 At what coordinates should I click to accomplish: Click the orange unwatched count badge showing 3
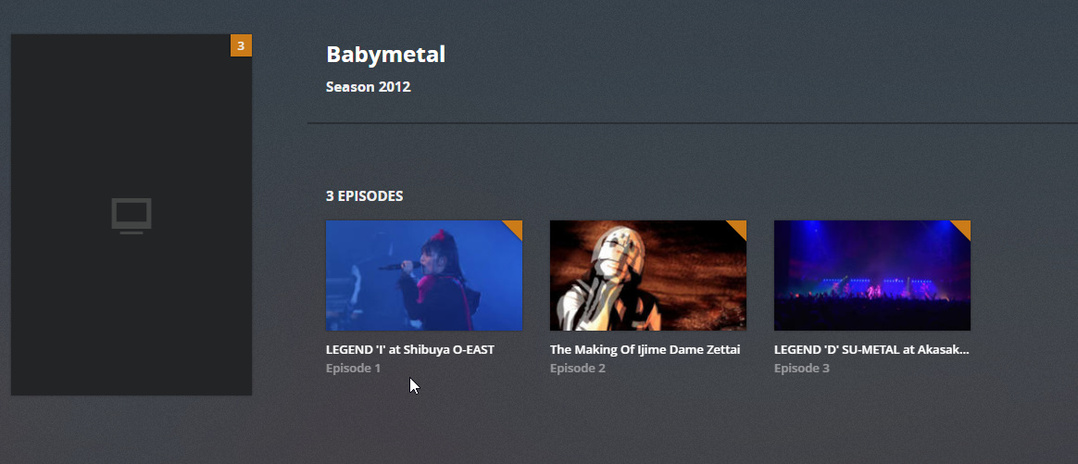tap(241, 45)
